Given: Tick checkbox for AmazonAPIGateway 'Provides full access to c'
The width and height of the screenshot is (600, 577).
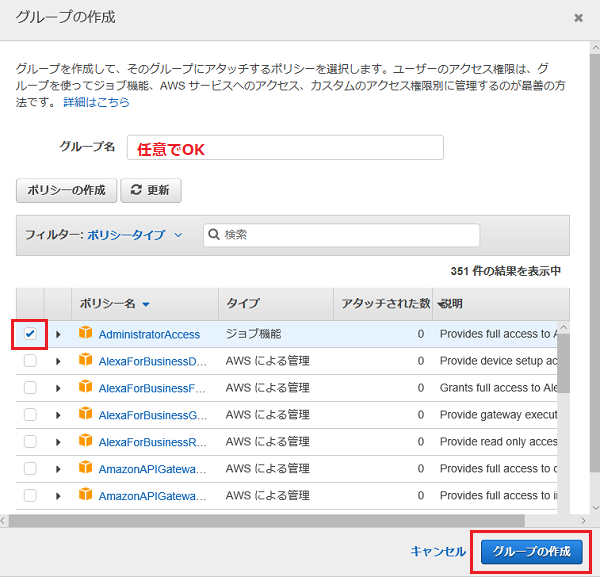Looking at the screenshot, I should pyautogui.click(x=30, y=469).
